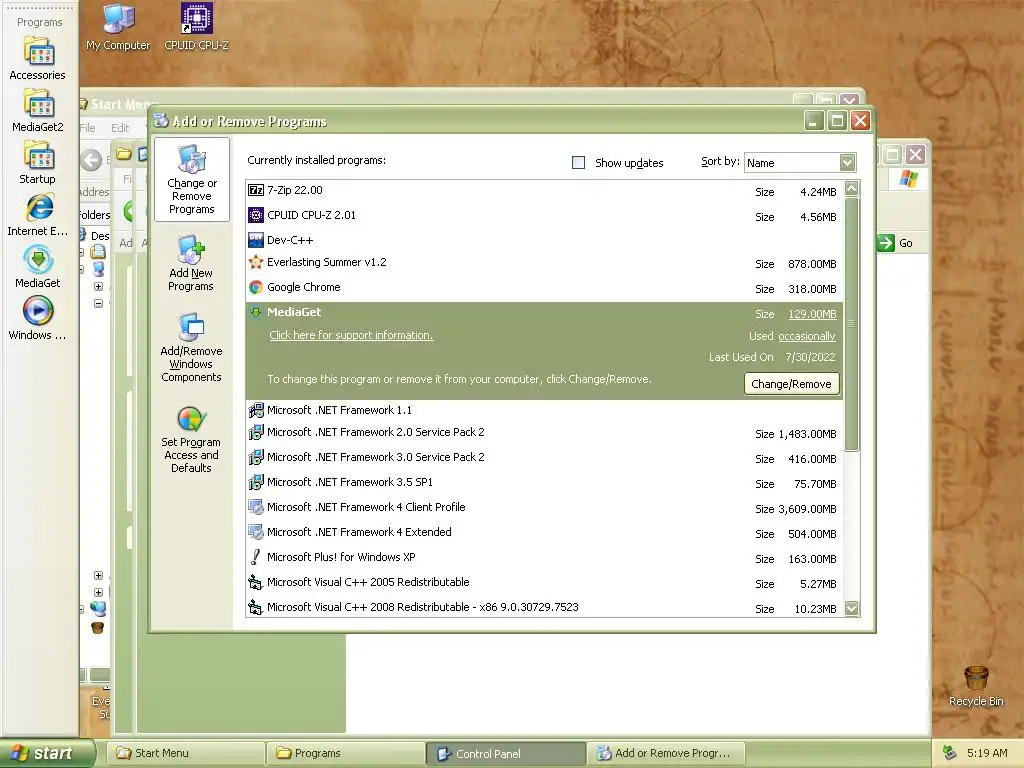Select the 878.00MB size value
This screenshot has height=768, width=1024.
pyautogui.click(x=812, y=264)
